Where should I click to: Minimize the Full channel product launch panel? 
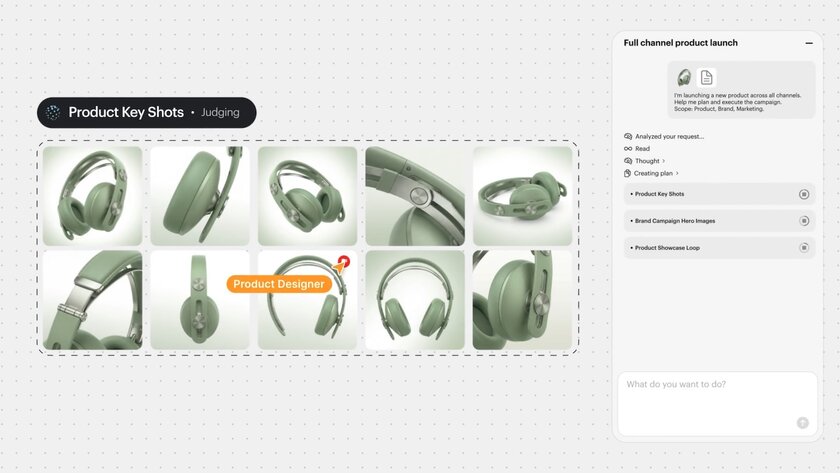pyautogui.click(x=809, y=43)
